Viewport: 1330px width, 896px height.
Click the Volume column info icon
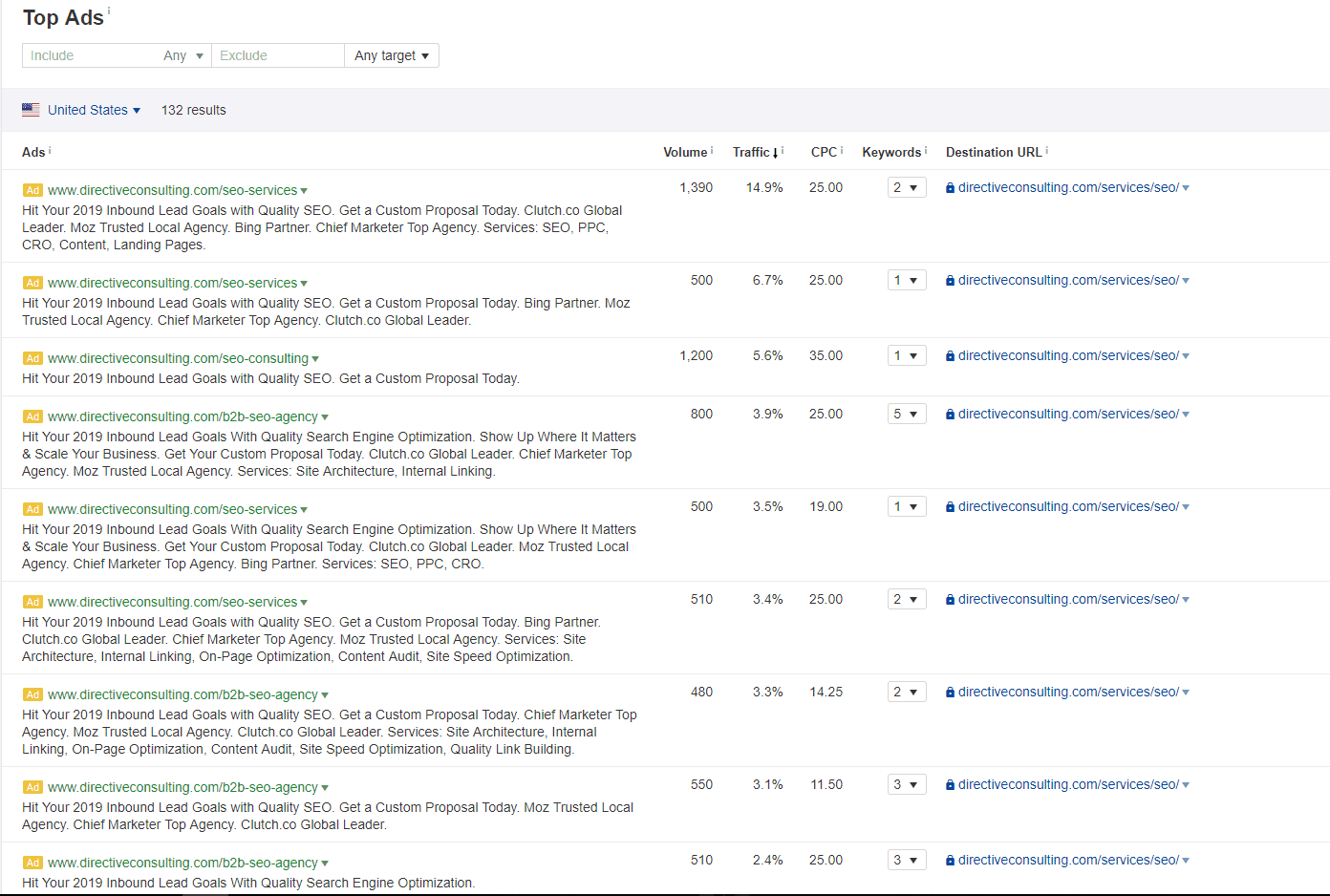[x=713, y=148]
